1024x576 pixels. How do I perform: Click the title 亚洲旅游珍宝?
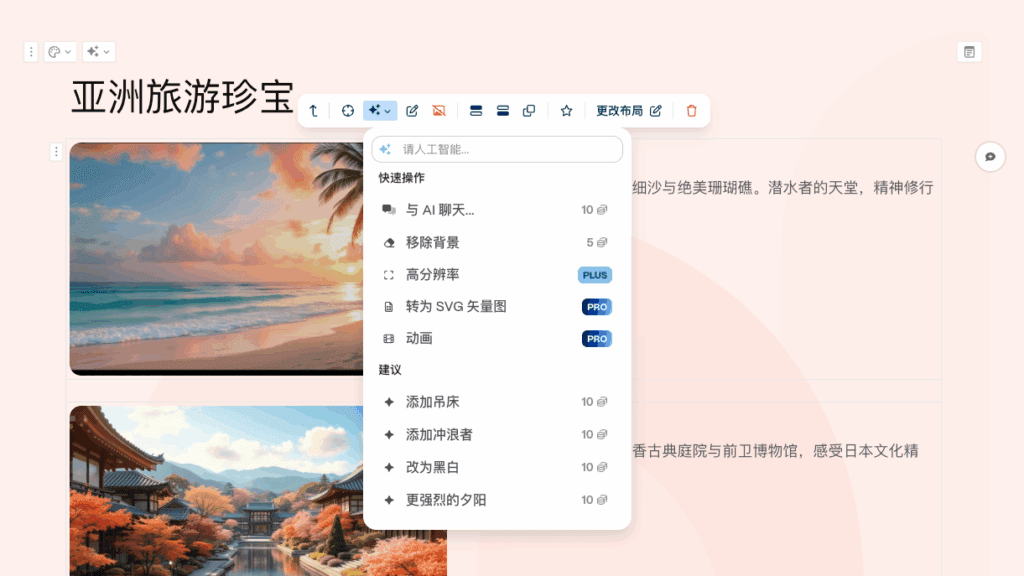click(x=182, y=97)
